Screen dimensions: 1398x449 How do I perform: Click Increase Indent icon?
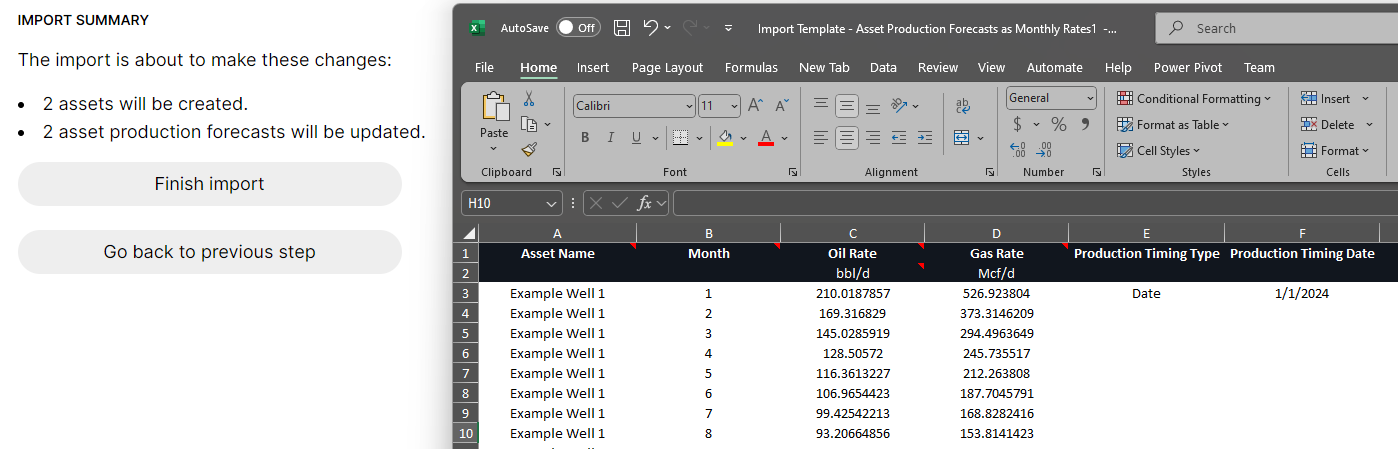pyautogui.click(x=925, y=138)
